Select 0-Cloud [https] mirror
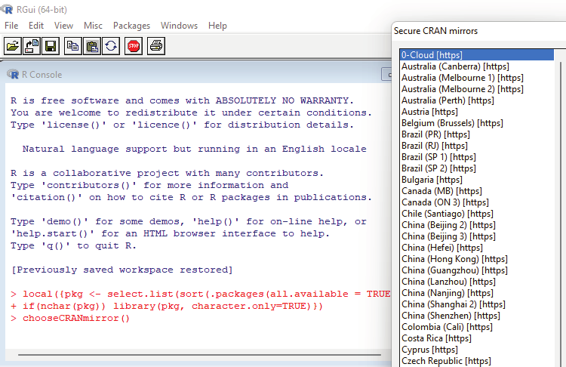The height and width of the screenshot is (367, 566). (477, 55)
